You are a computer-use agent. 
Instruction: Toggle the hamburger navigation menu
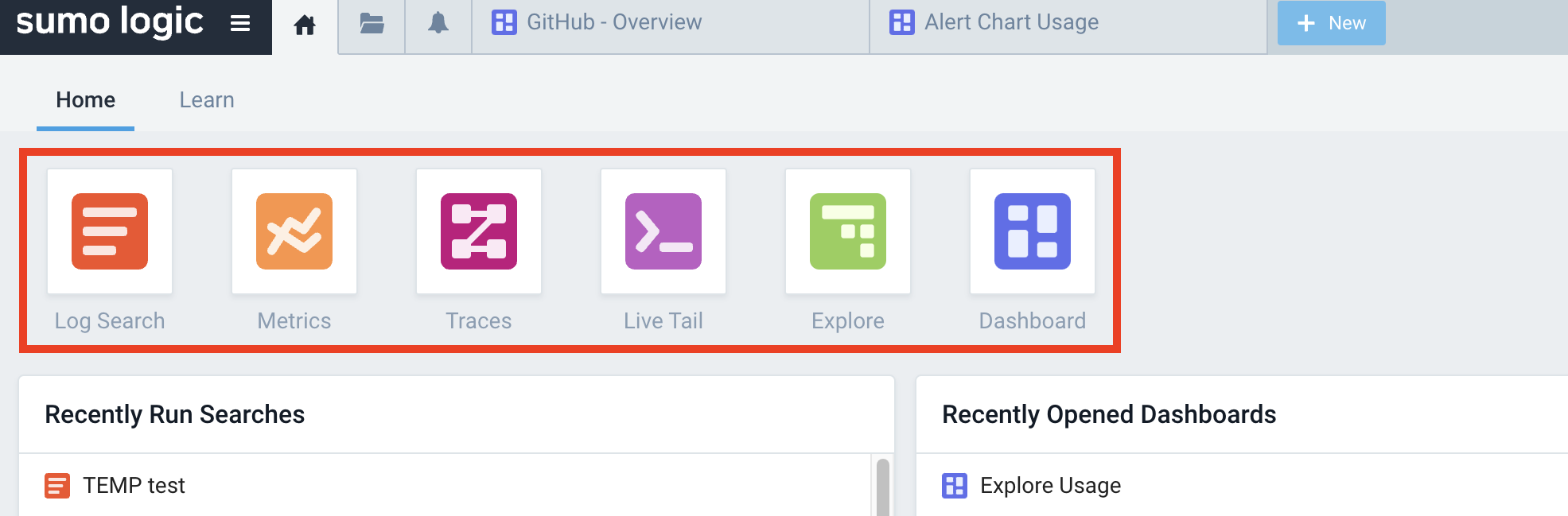tap(240, 24)
